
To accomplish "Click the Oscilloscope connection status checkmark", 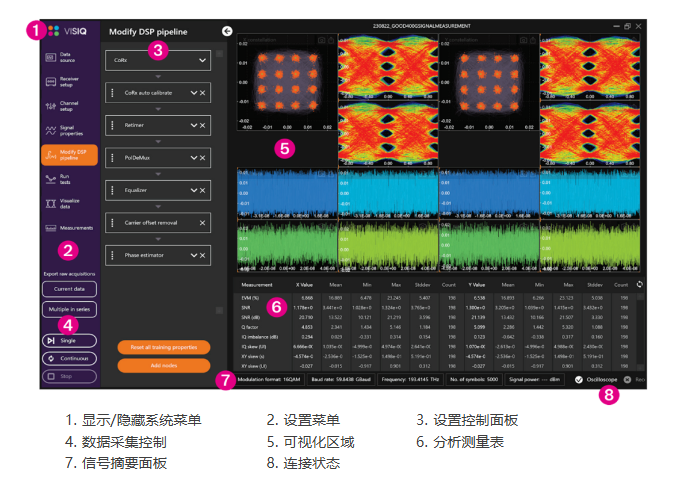I will [579, 379].
